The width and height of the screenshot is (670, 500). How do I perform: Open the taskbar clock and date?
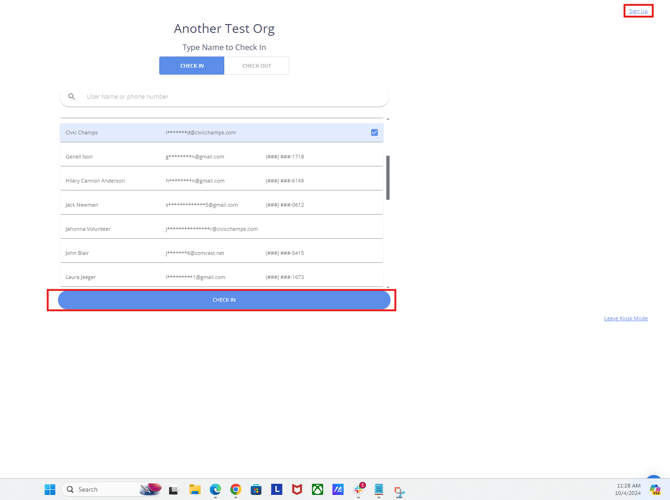coord(629,489)
